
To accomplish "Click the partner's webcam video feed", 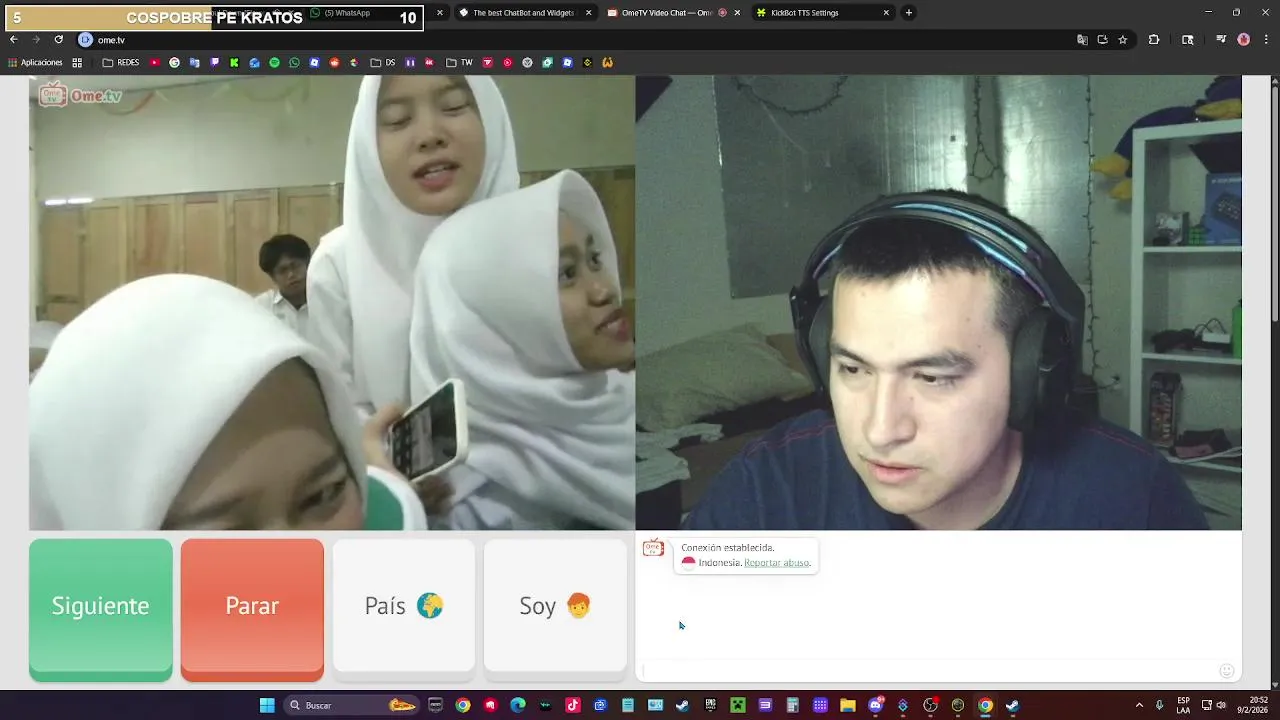I will click(x=332, y=302).
